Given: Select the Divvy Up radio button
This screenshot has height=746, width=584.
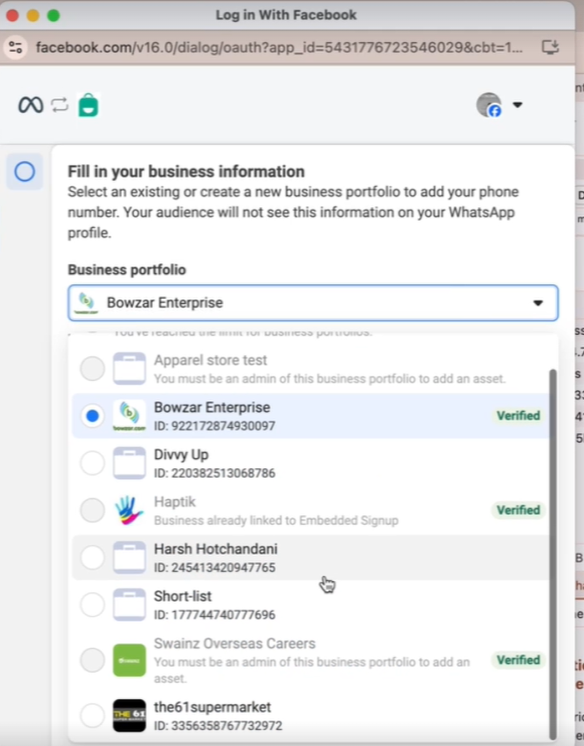Looking at the screenshot, I should click(x=92, y=463).
